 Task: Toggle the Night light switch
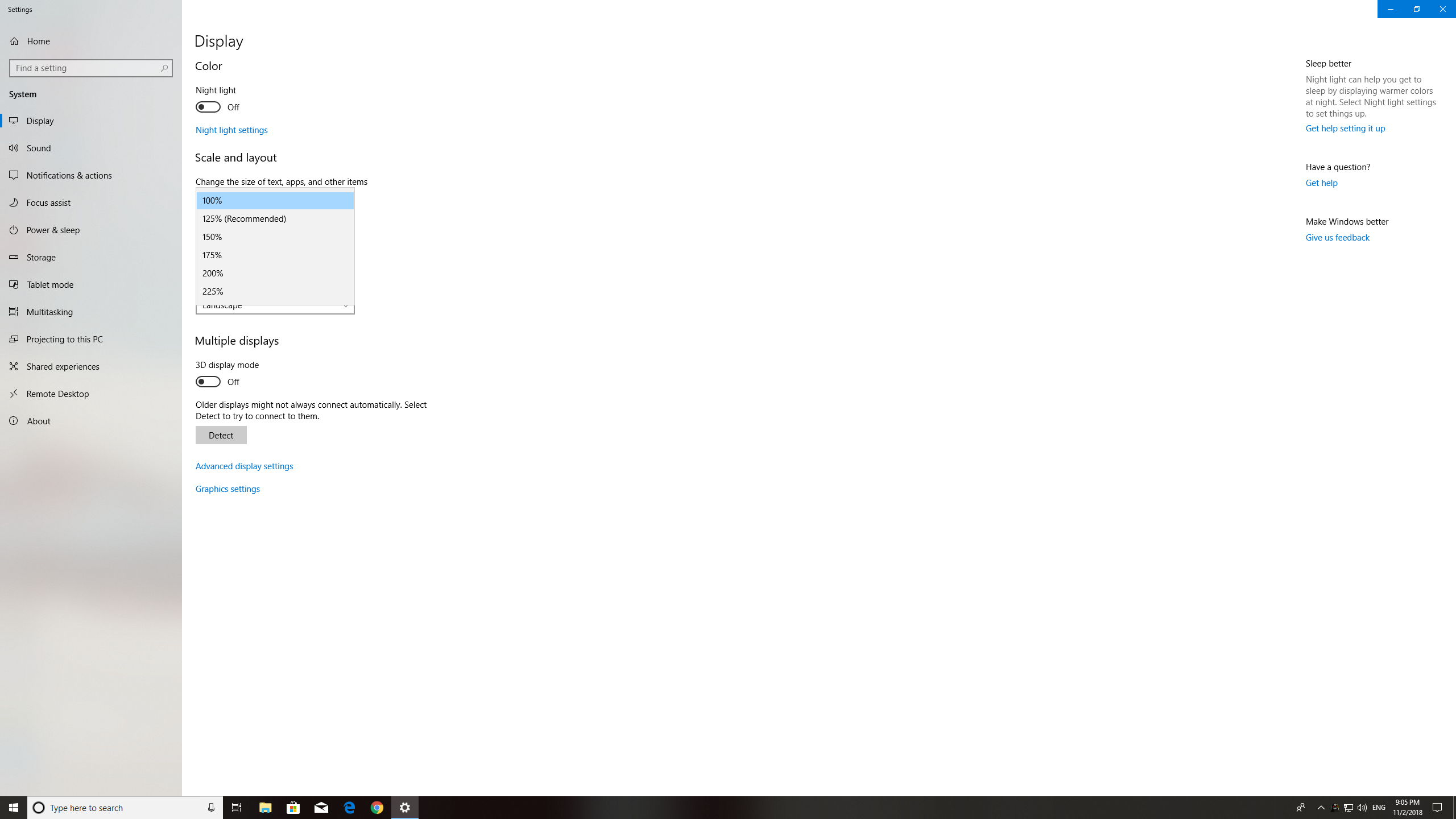pos(208,107)
